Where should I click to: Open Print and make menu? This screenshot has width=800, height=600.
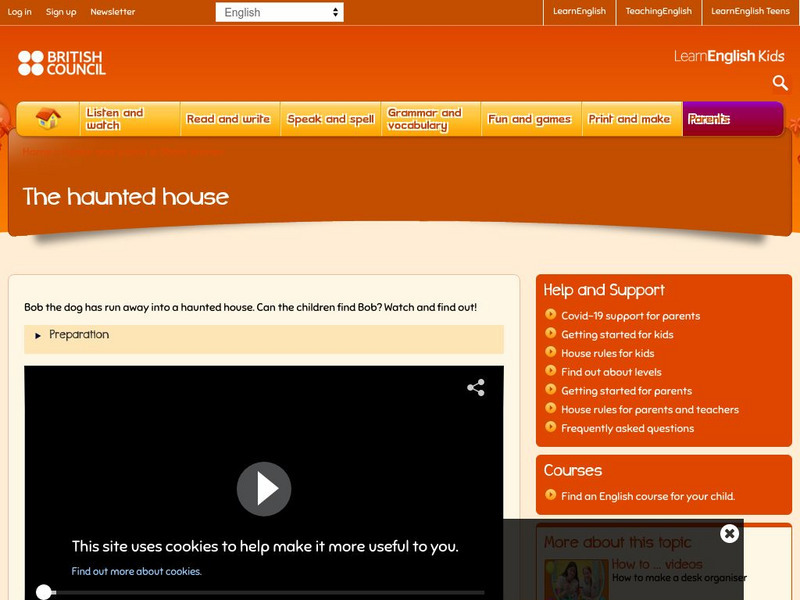click(x=630, y=119)
